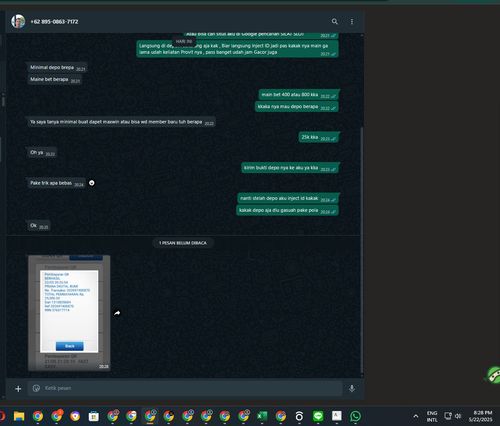This screenshot has width=500, height=426.
Task: Open File Explorer from the taskbar
Action: tap(19, 416)
